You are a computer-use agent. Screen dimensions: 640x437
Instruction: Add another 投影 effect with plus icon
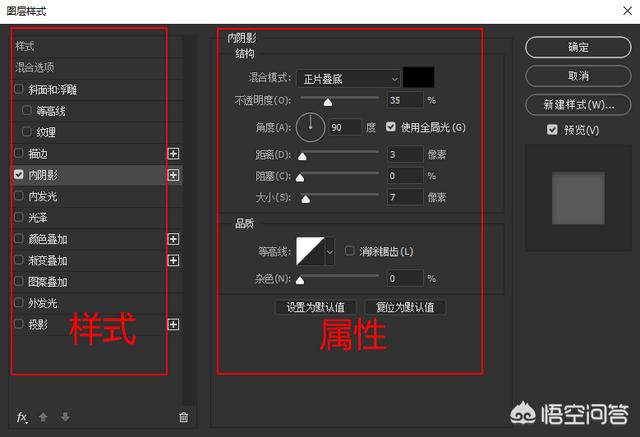173,324
